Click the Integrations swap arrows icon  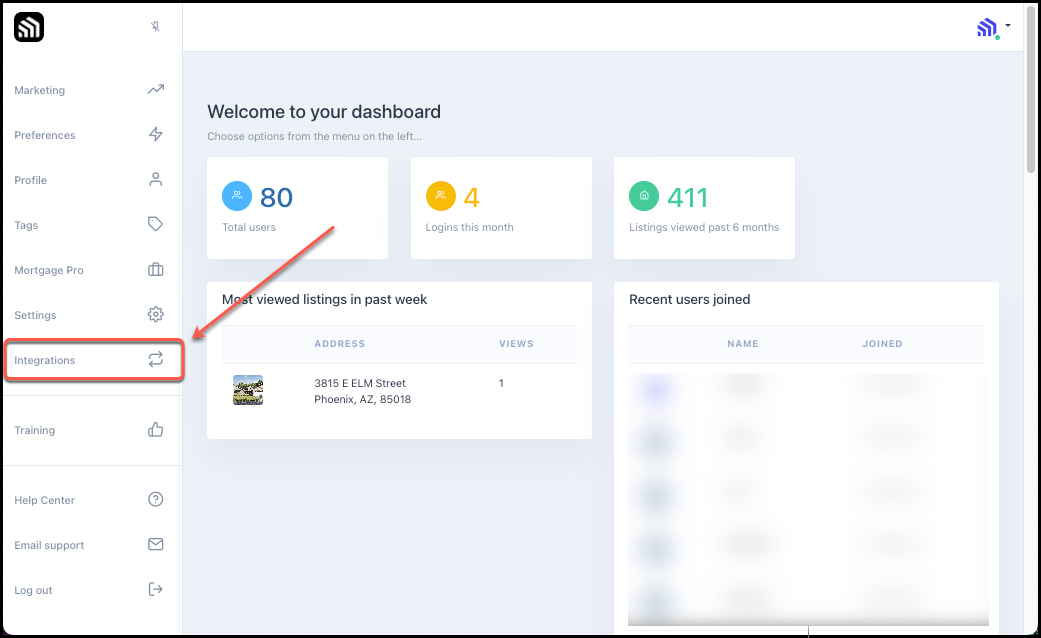(155, 360)
